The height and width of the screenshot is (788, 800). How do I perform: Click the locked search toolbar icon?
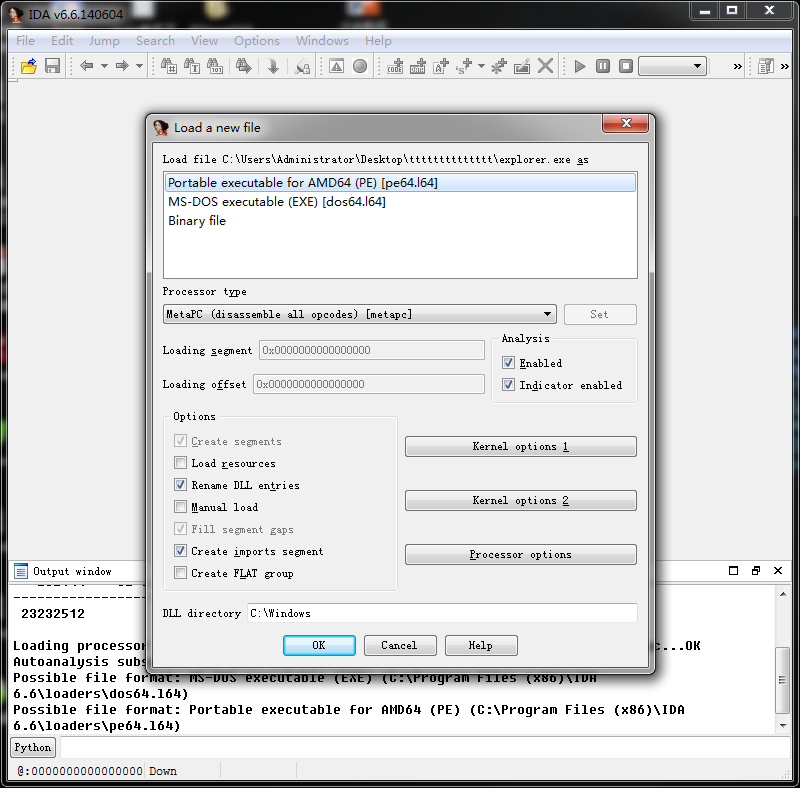pyautogui.click(x=303, y=66)
